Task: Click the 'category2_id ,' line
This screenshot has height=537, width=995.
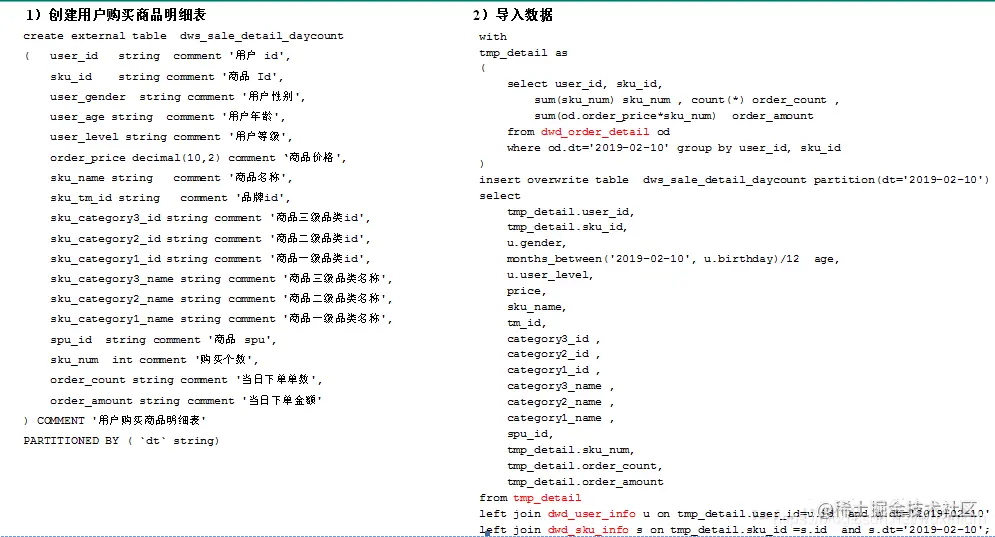Action: click(553, 354)
